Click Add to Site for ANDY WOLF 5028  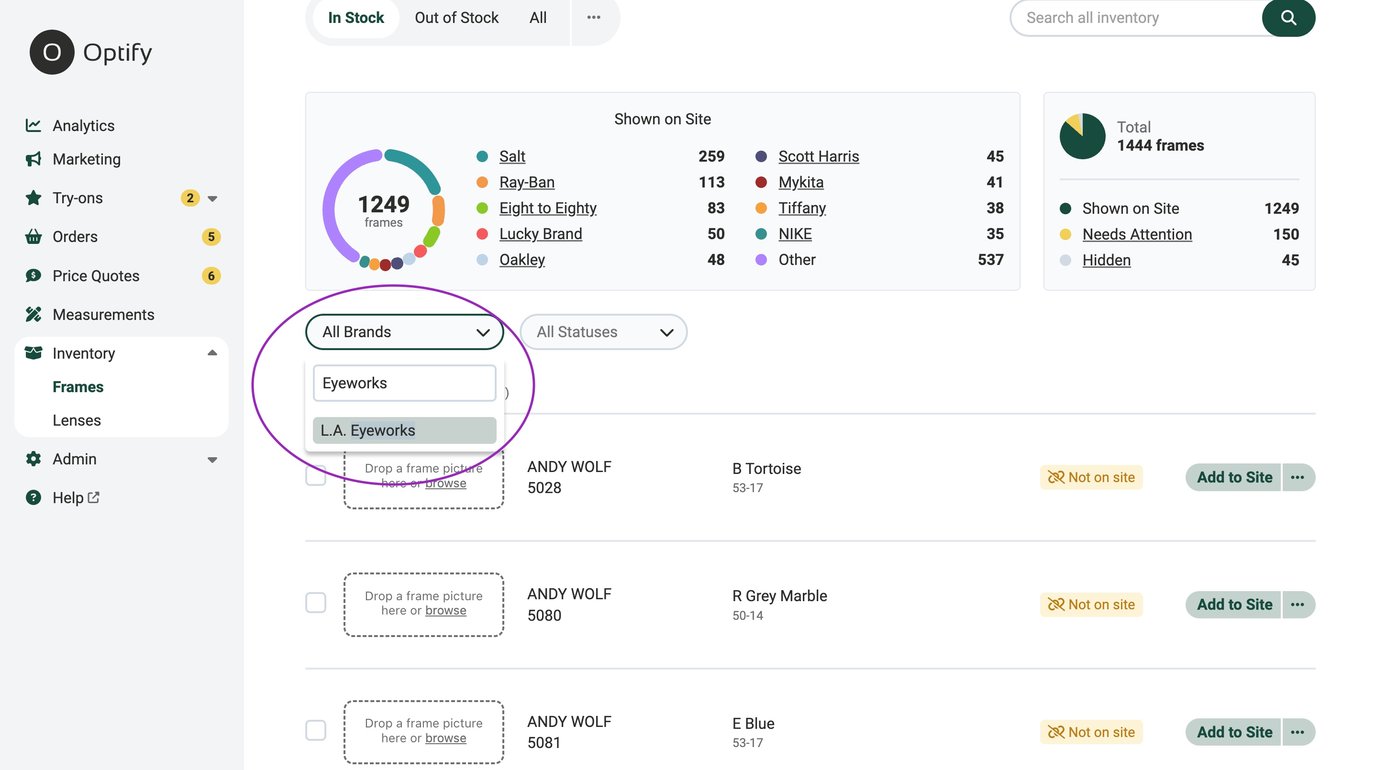(x=1234, y=477)
